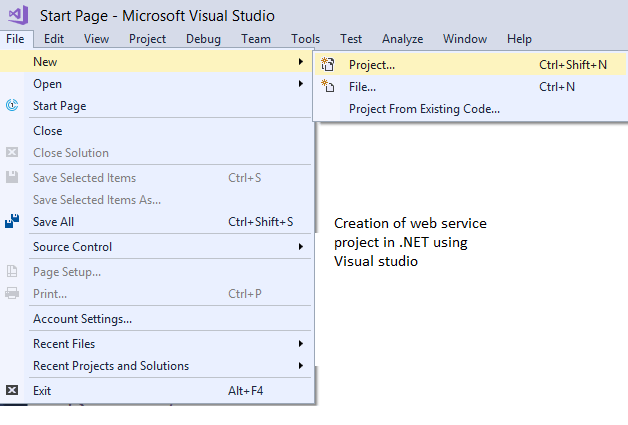Choose Exit in the File menu
The image size is (628, 425).
pos(156,391)
